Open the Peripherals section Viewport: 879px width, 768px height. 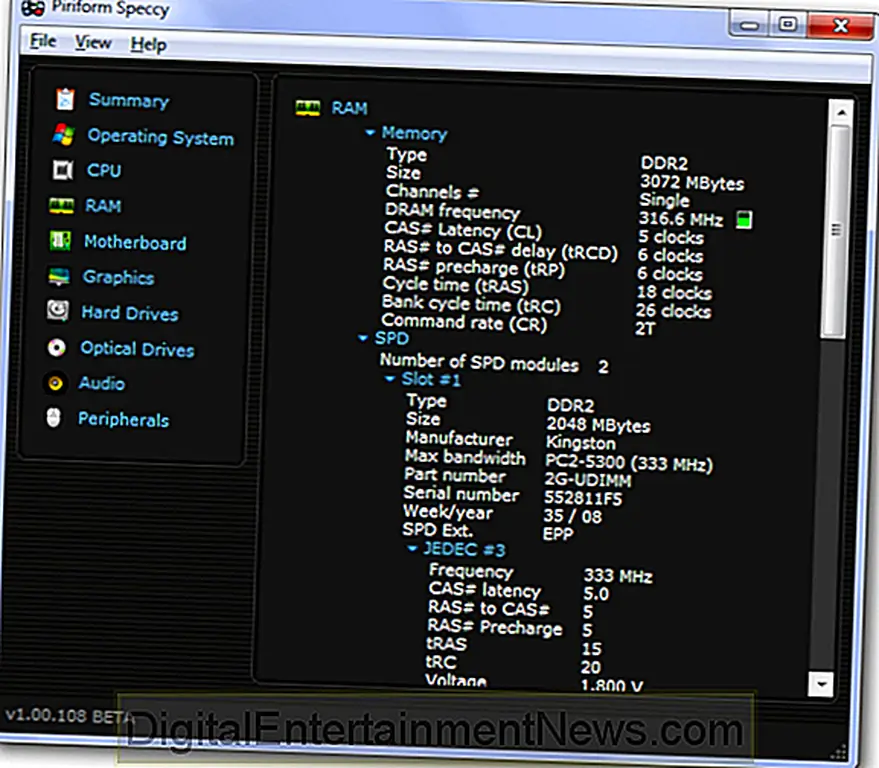pos(123,419)
